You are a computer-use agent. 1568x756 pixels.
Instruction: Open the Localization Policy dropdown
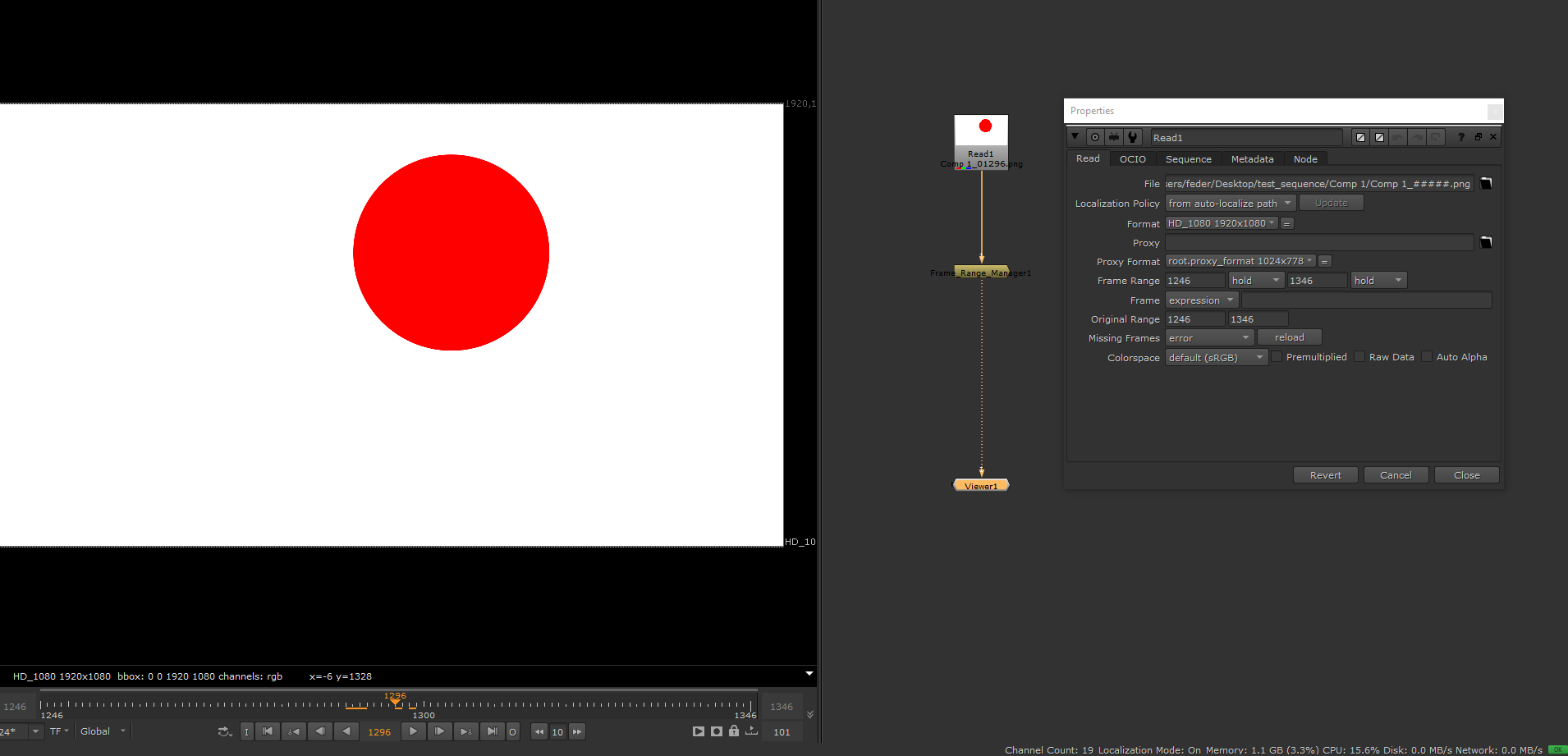1229,203
